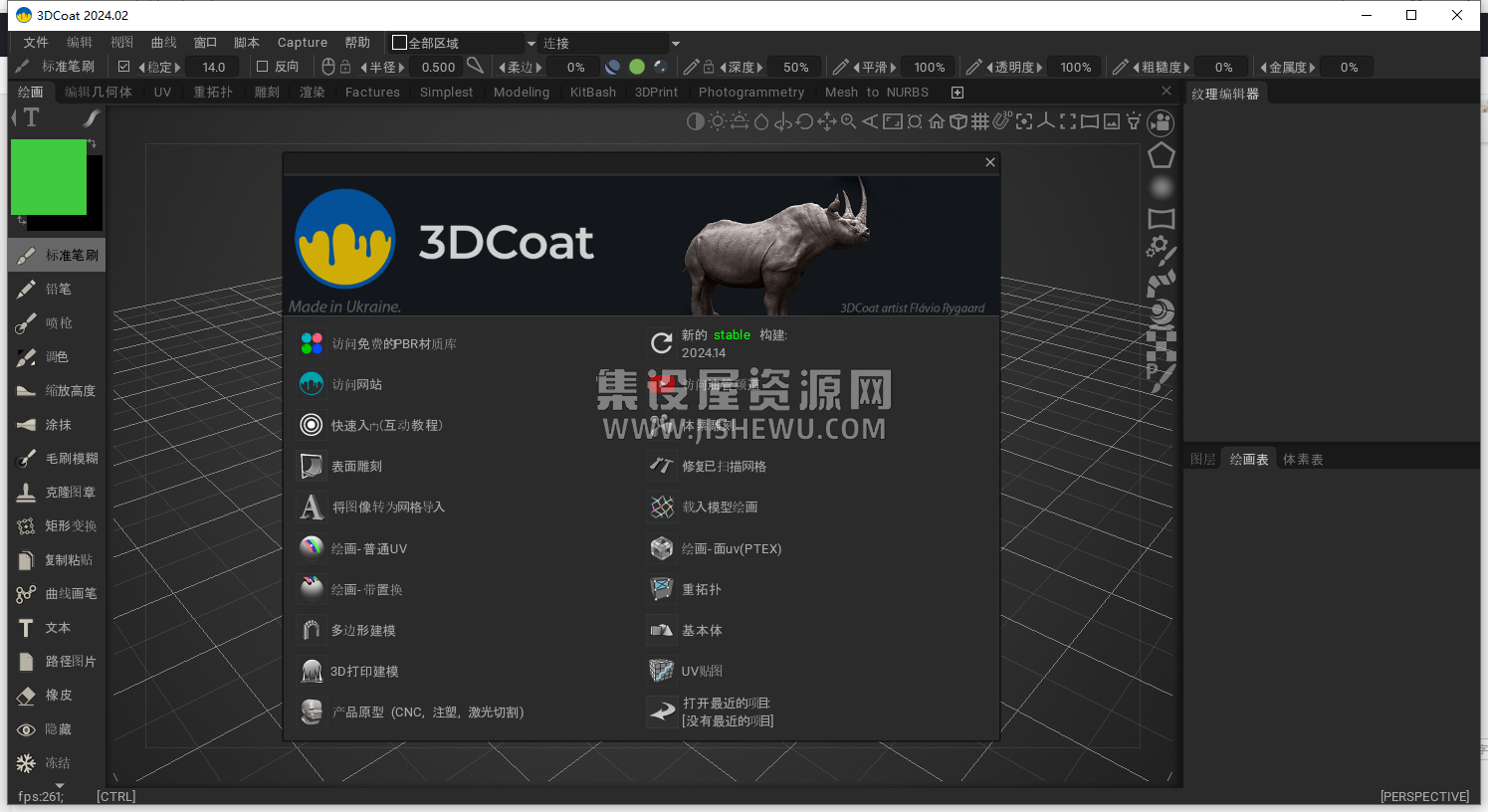Image resolution: width=1488 pixels, height=812 pixels.
Task: Toggle the 全部区域 checkbox
Action: [399, 43]
